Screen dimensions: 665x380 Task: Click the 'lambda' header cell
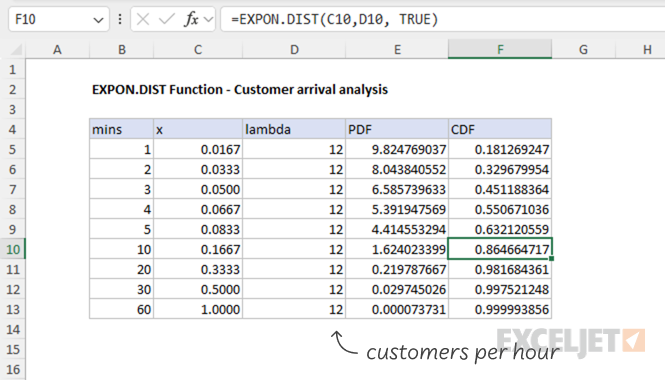(x=294, y=129)
